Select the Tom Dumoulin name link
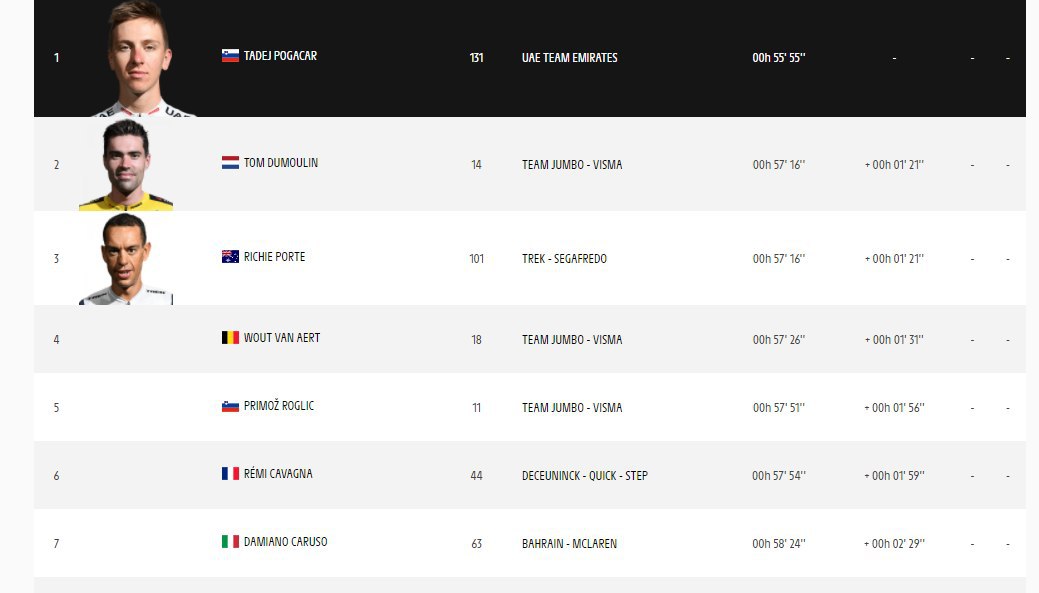The height and width of the screenshot is (593, 1039). point(281,163)
